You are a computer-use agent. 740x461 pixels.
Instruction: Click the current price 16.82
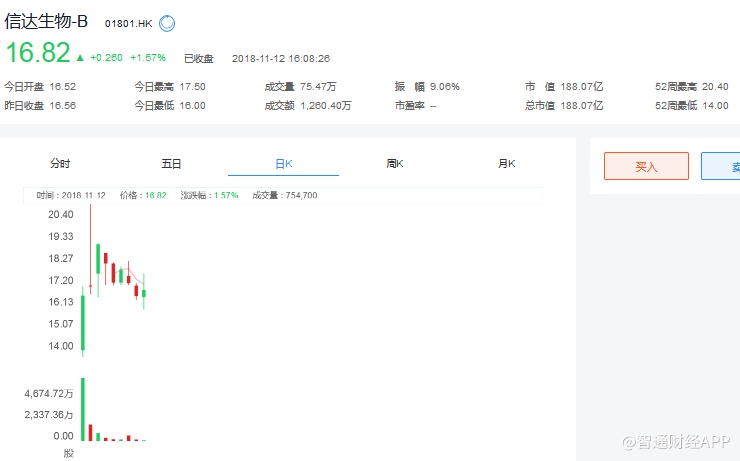click(38, 52)
